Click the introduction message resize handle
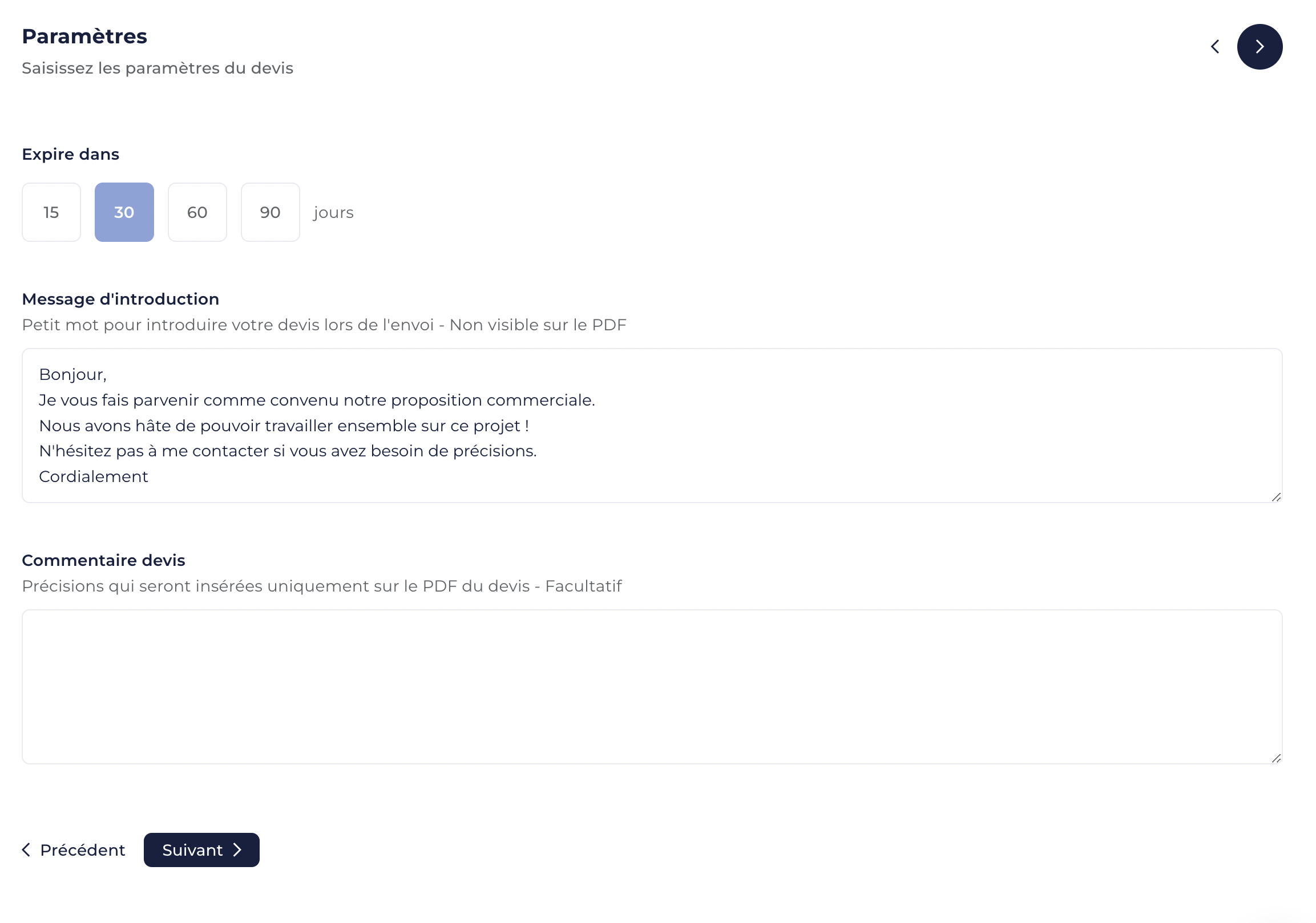The width and height of the screenshot is (1316, 923). coord(1276,497)
